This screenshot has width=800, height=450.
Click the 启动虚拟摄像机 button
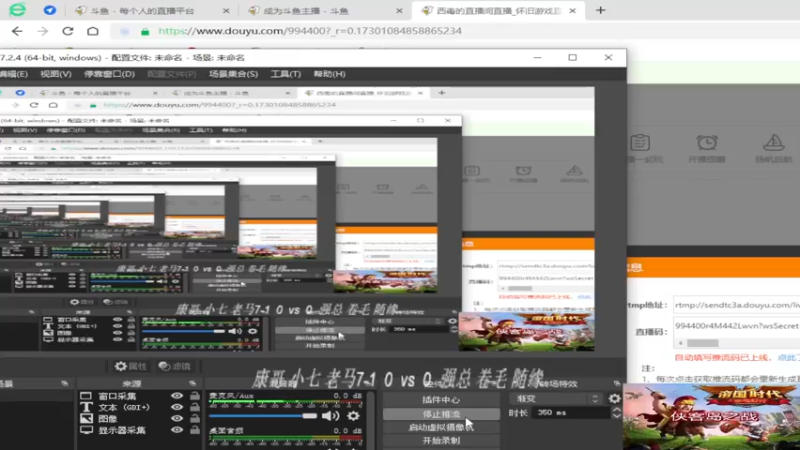(x=441, y=428)
